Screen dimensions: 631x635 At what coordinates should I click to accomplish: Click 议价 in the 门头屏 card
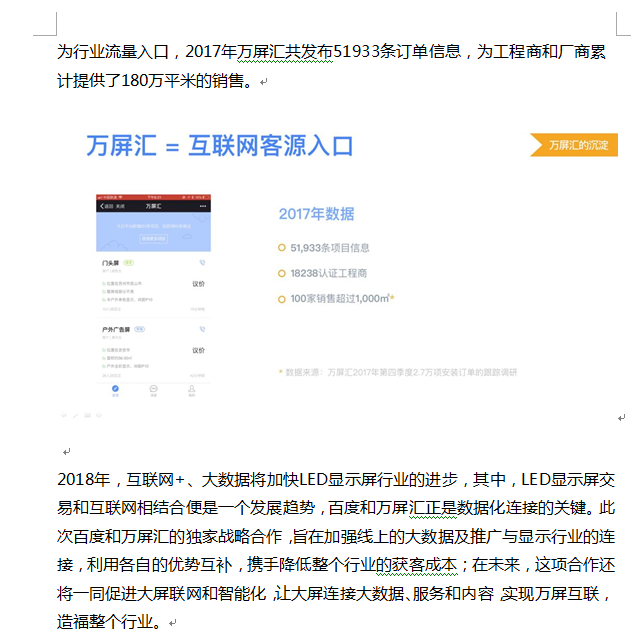(198, 284)
